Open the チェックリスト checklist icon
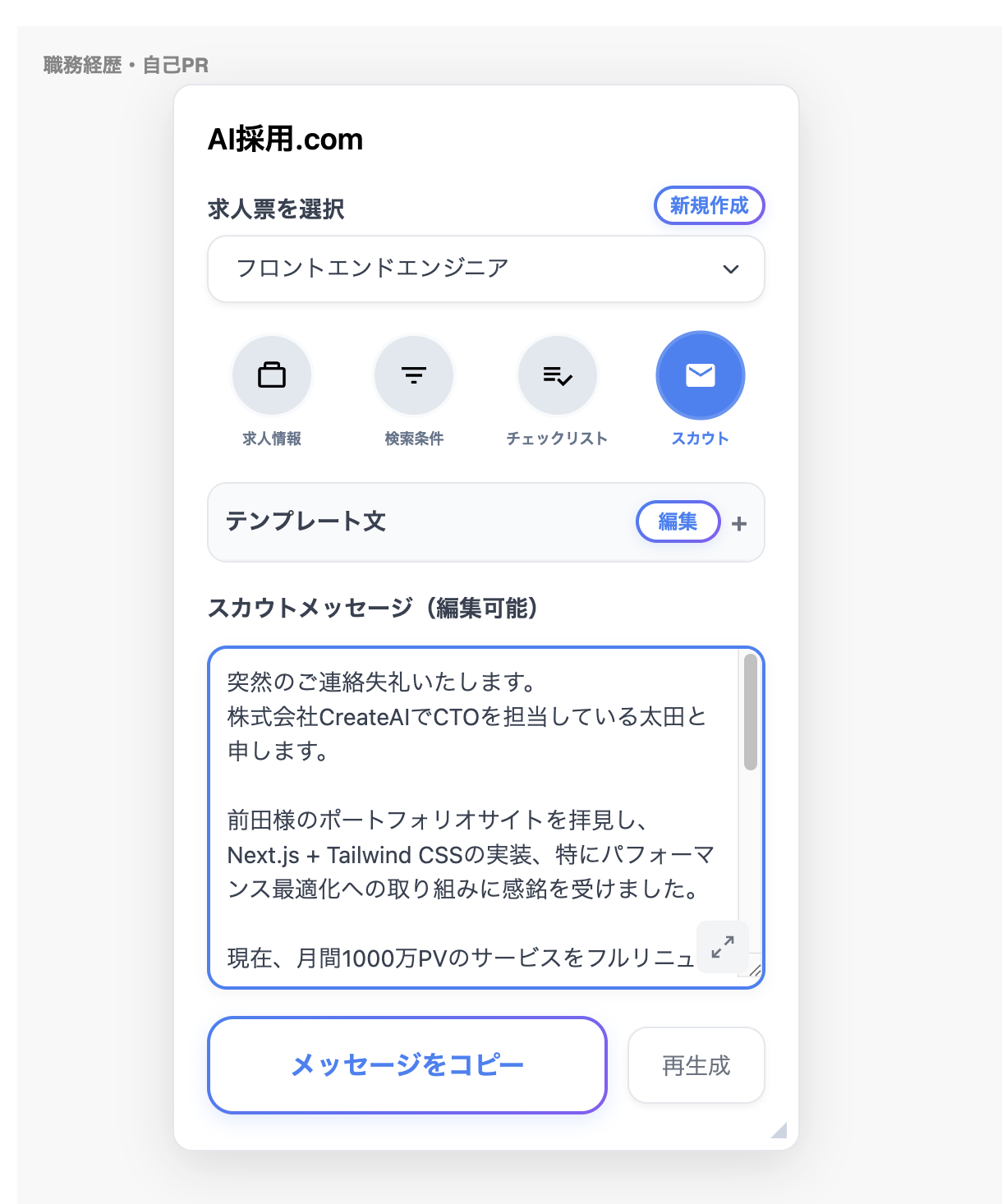Screen dimensions: 1002x1204 coord(557,375)
